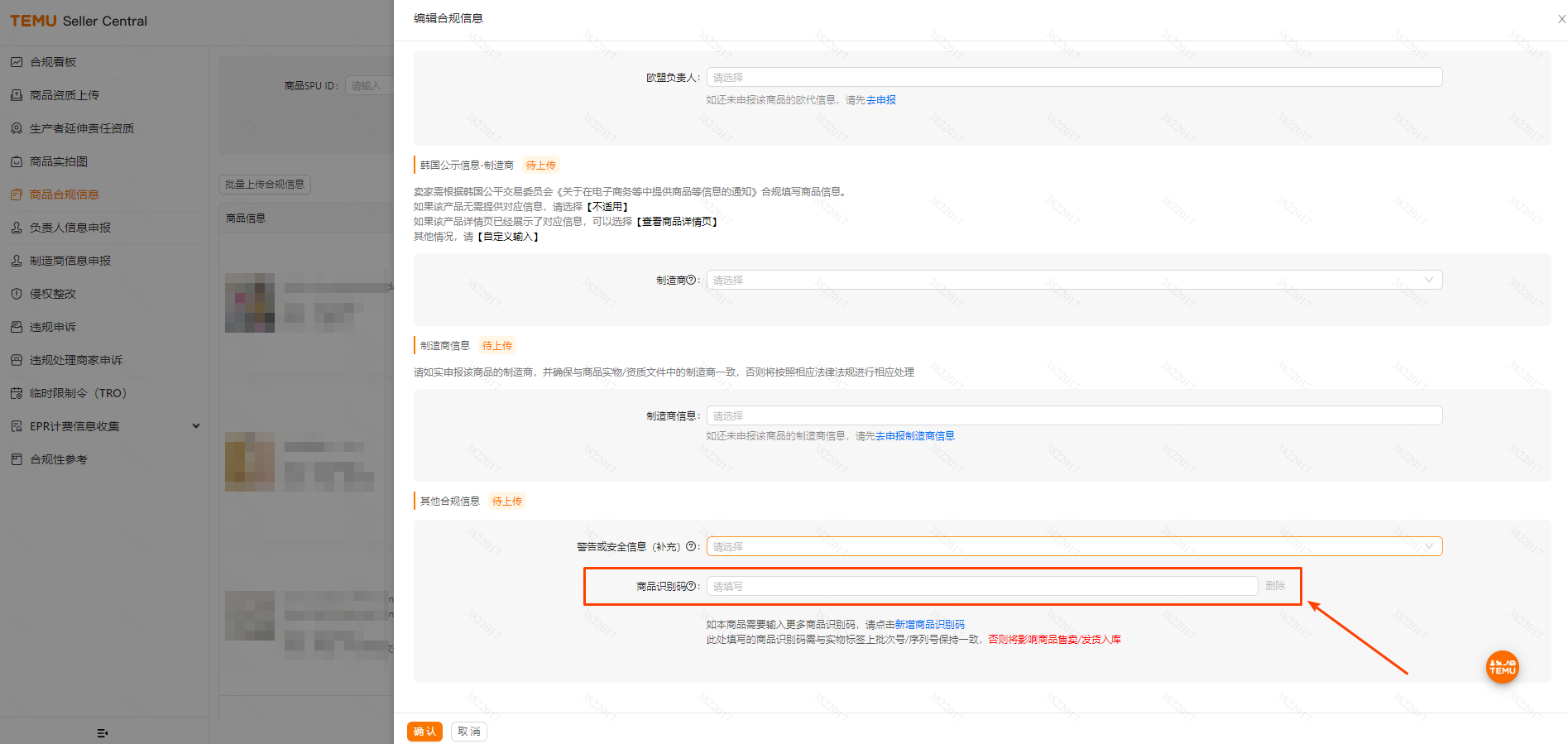The image size is (1568, 744).
Task: Close the 编辑合规信息 panel
Action: [x=1561, y=19]
